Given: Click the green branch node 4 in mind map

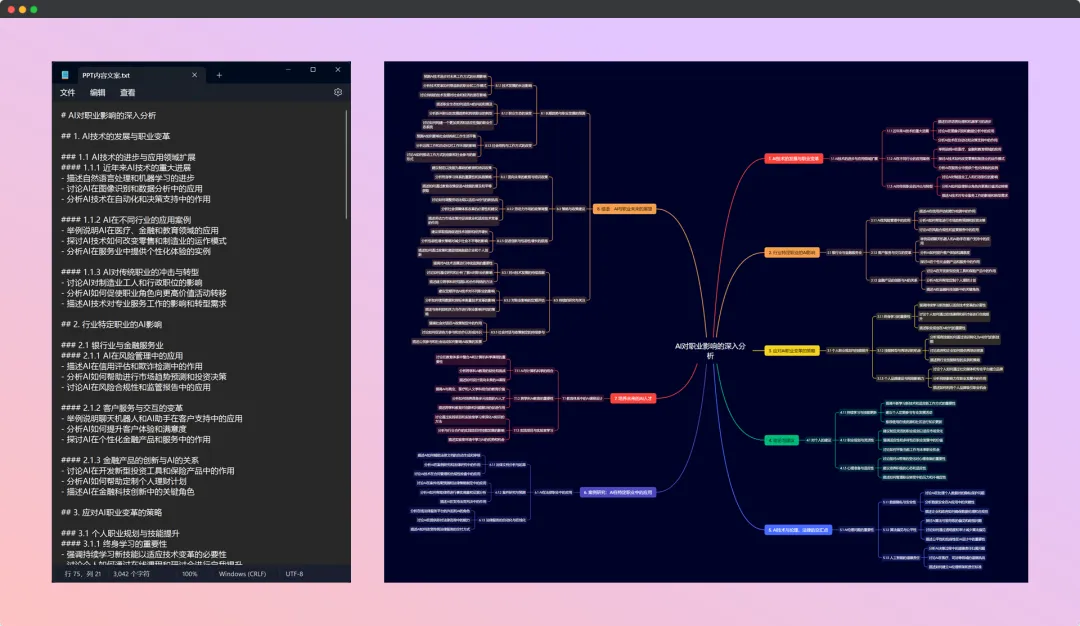Looking at the screenshot, I should (x=781, y=439).
